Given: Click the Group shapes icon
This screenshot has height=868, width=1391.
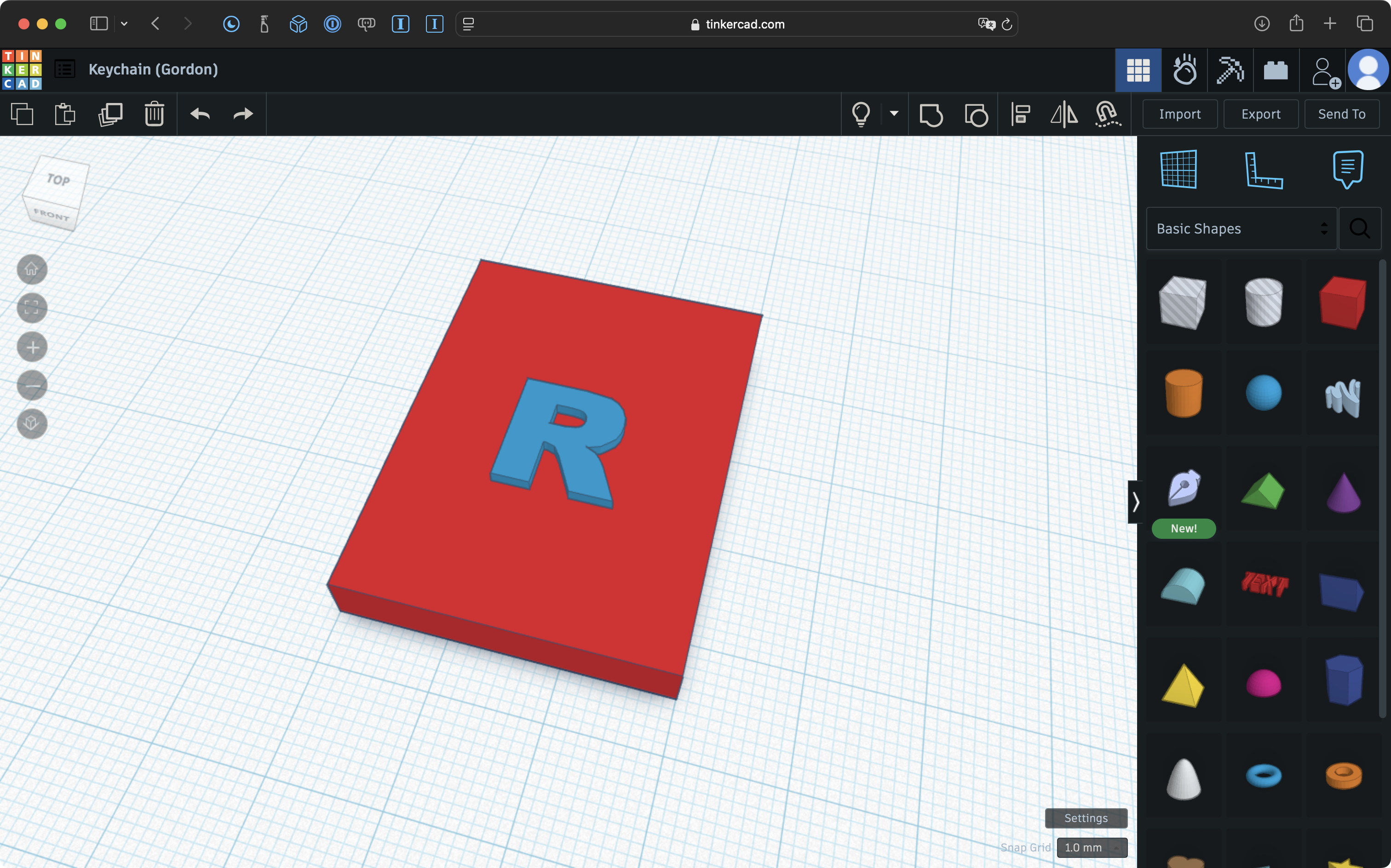Looking at the screenshot, I should (x=931, y=114).
